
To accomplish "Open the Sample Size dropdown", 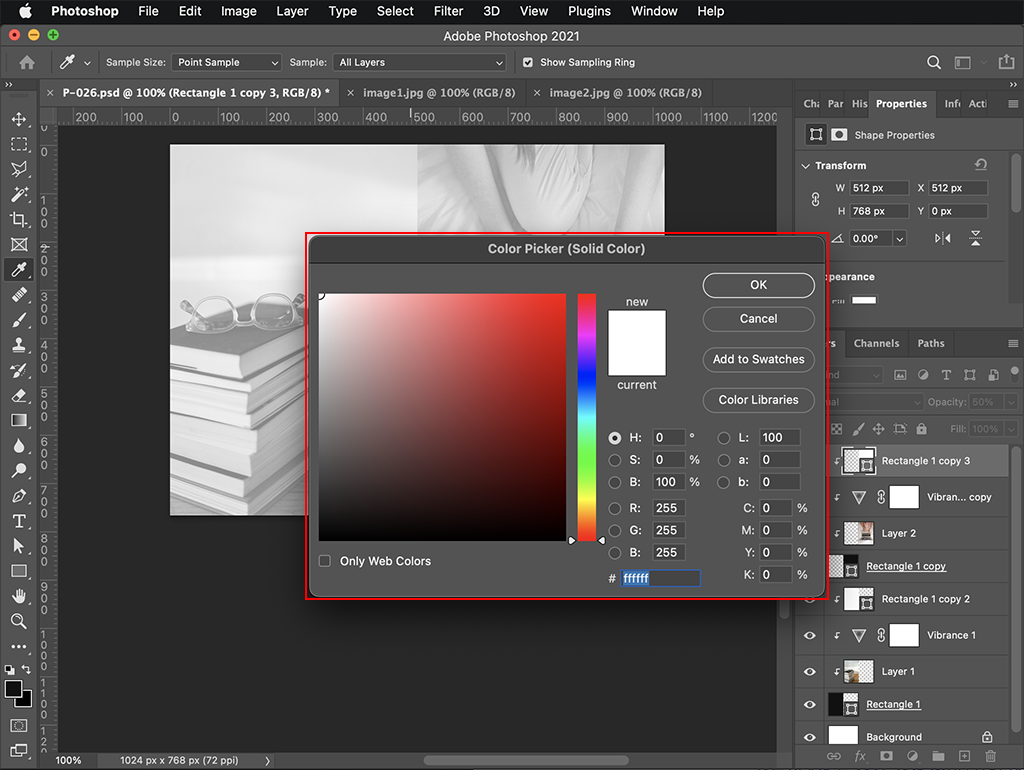I will point(227,62).
